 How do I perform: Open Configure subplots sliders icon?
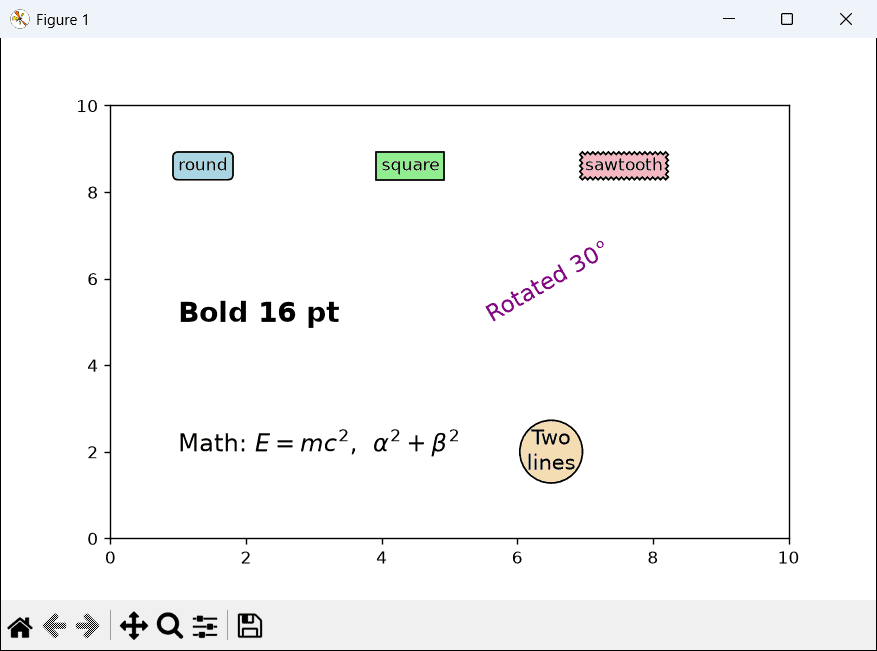(205, 626)
